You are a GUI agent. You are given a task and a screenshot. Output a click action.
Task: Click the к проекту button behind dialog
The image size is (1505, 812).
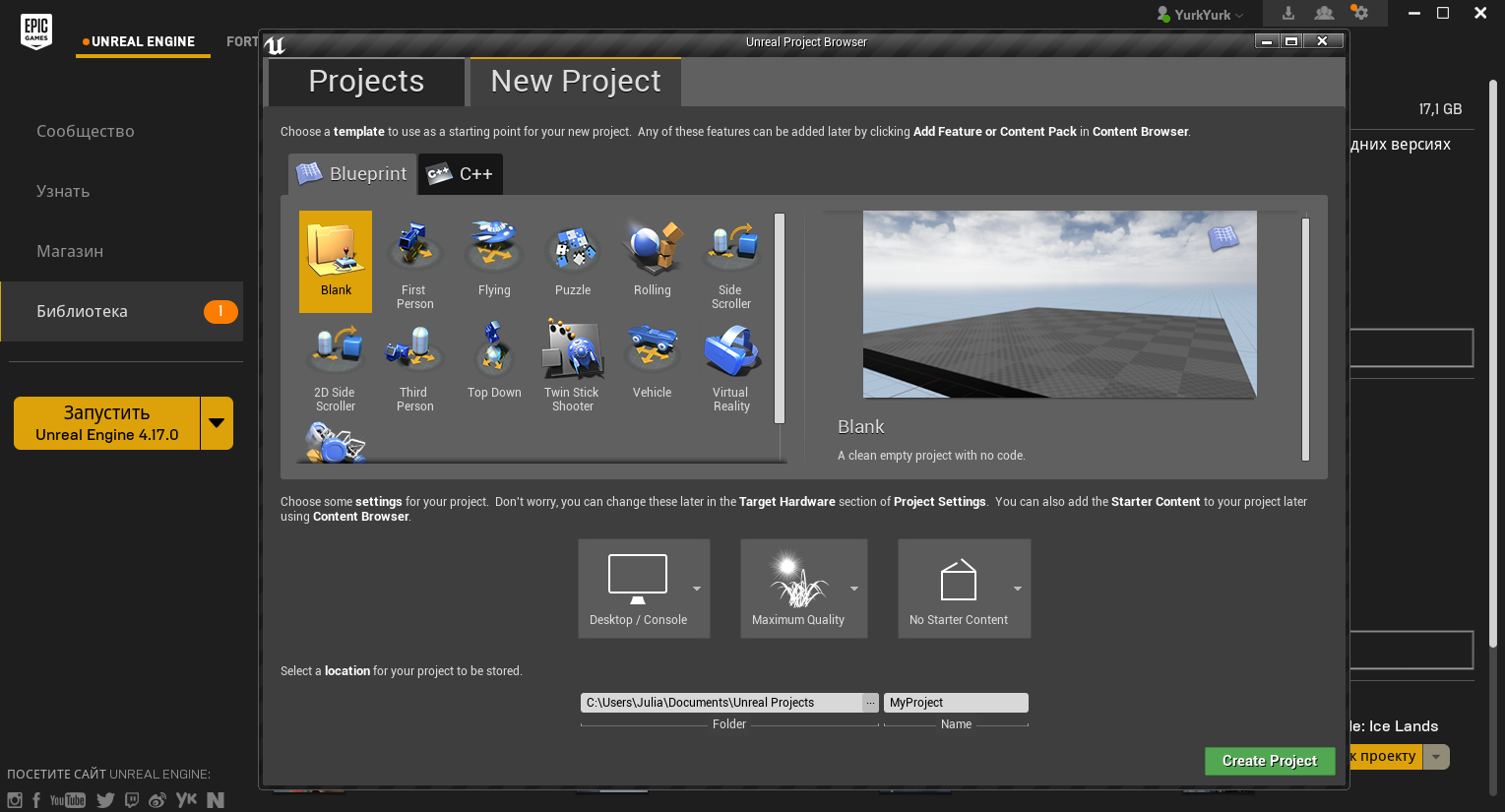click(x=1386, y=757)
